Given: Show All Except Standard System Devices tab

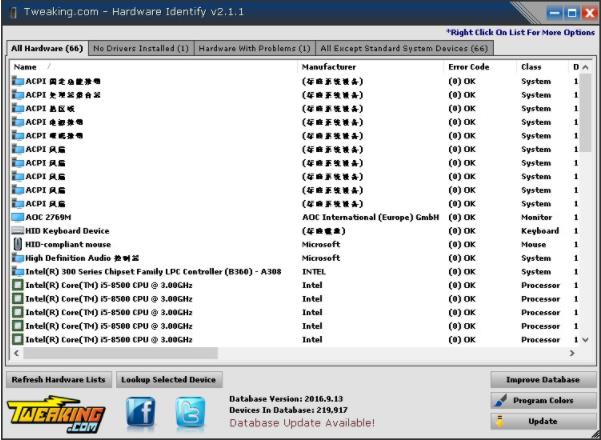Looking at the screenshot, I should (x=404, y=47).
